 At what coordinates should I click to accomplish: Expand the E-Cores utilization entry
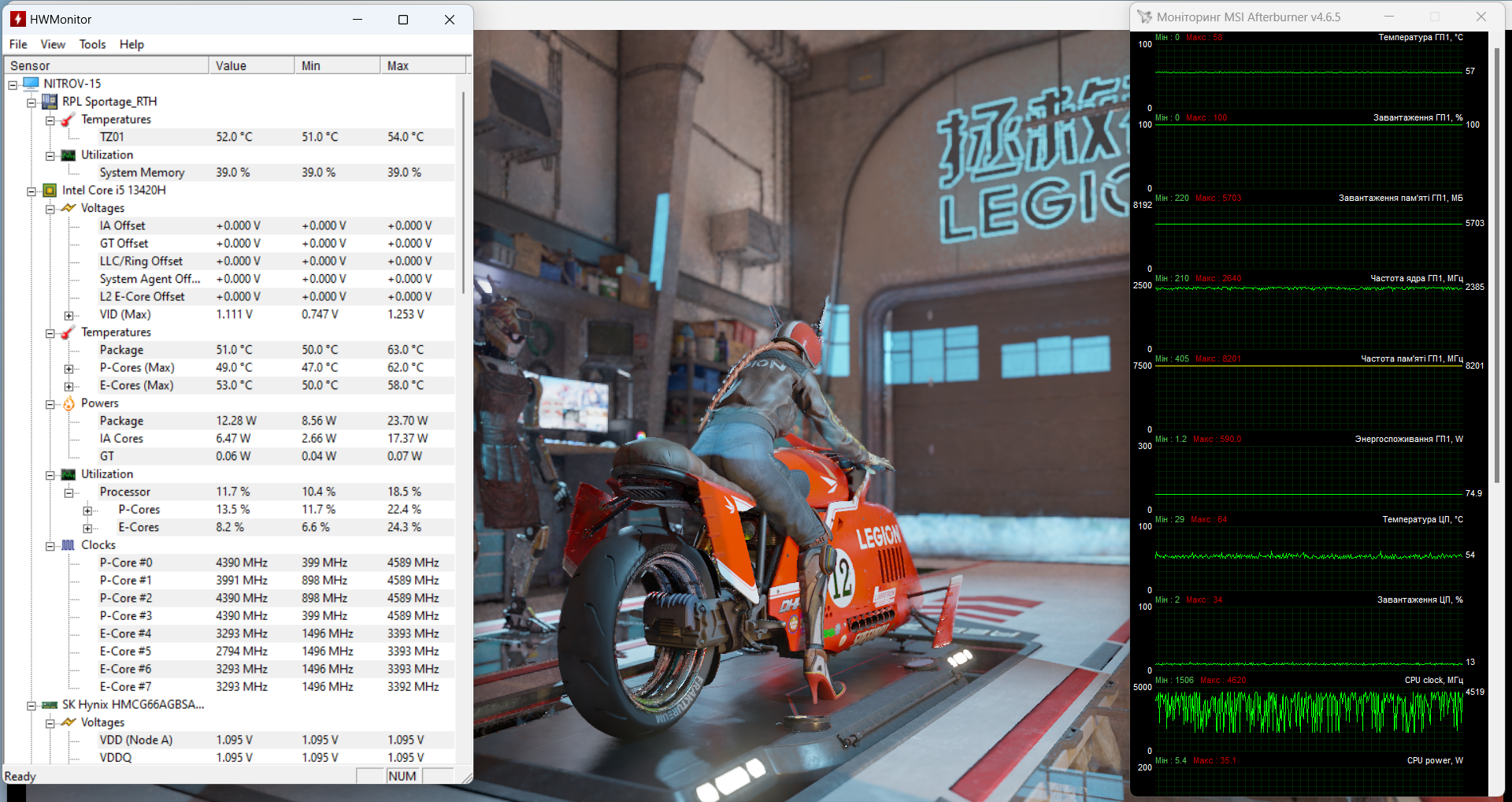(x=88, y=528)
